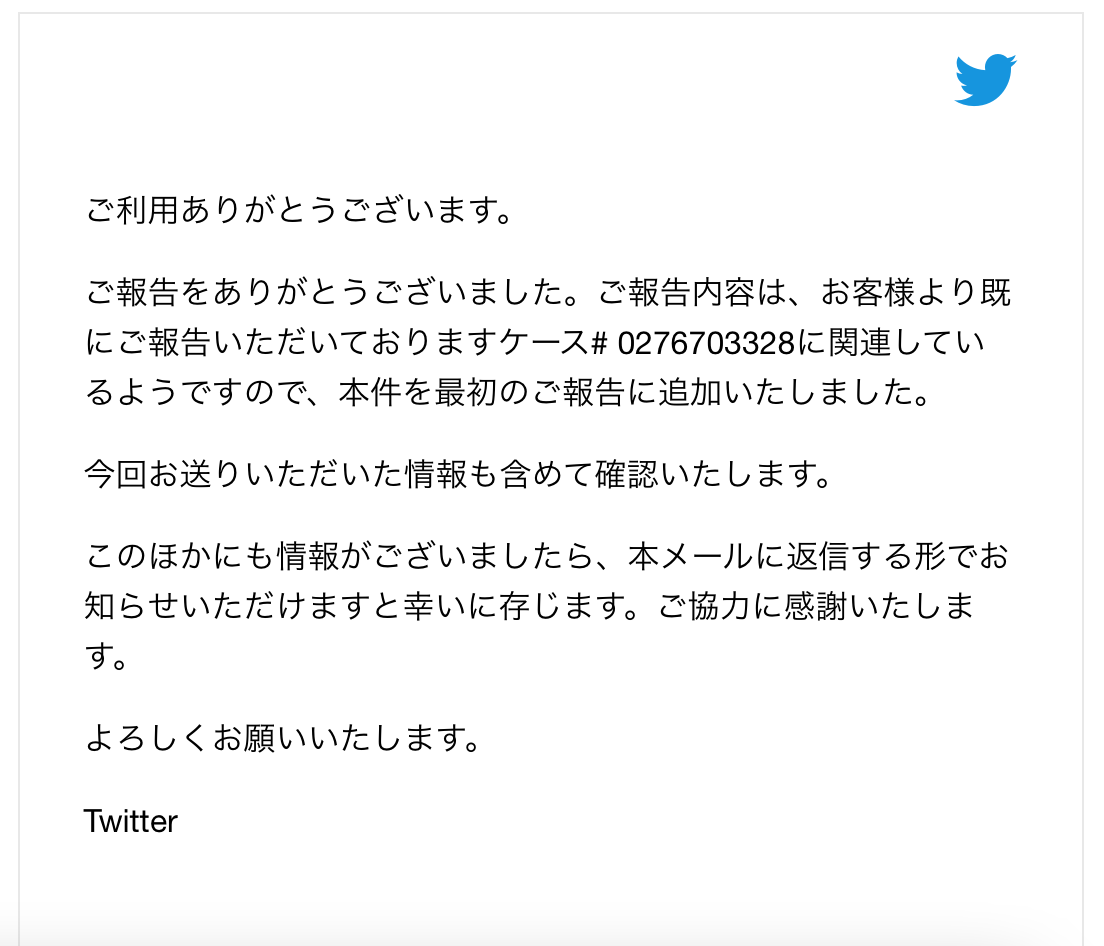Screen dimensions: 1104x946
Task: Click the words ご報告内容は in second paragraph
Action: click(x=693, y=293)
